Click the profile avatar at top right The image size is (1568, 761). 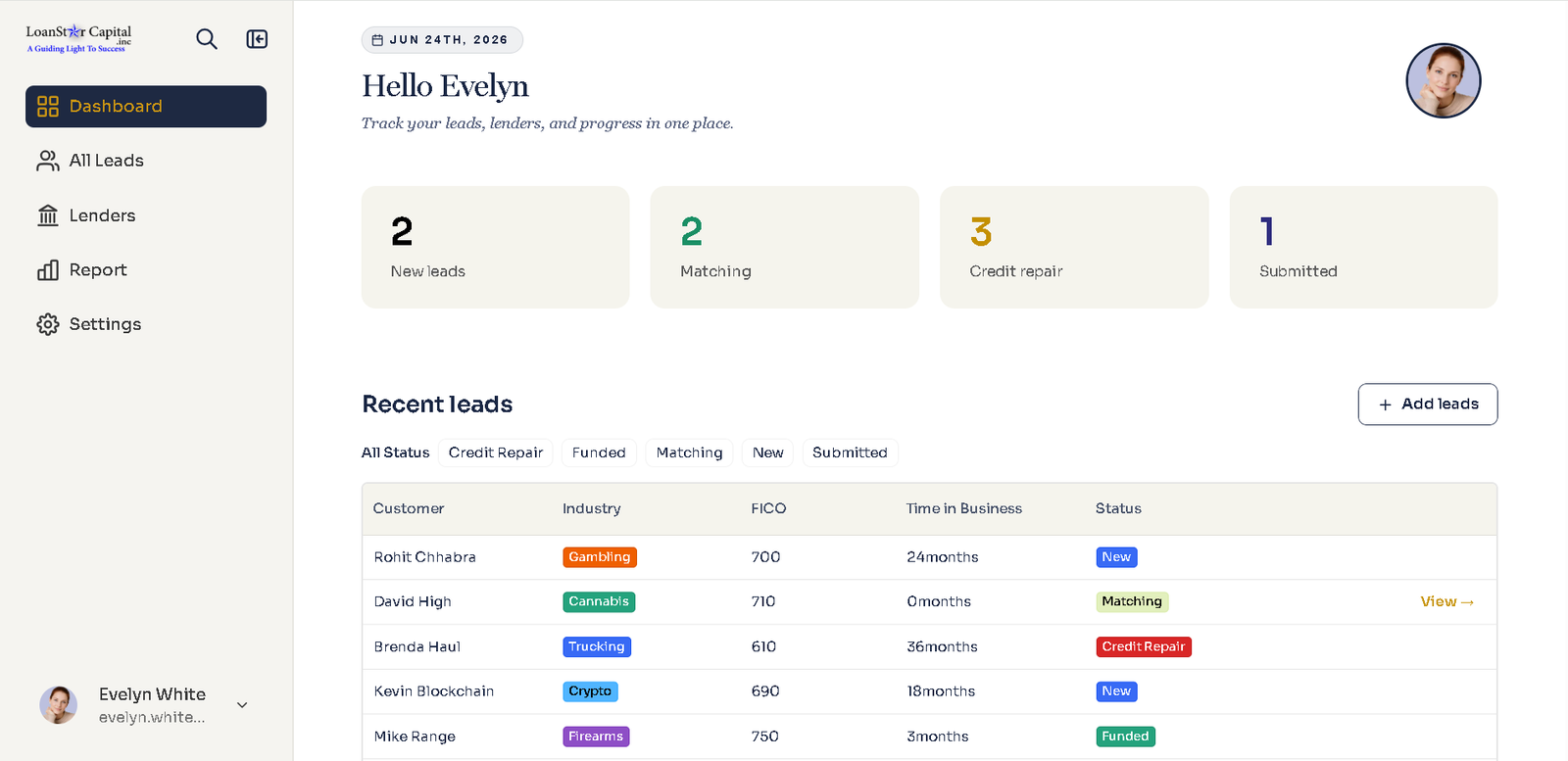(1444, 80)
